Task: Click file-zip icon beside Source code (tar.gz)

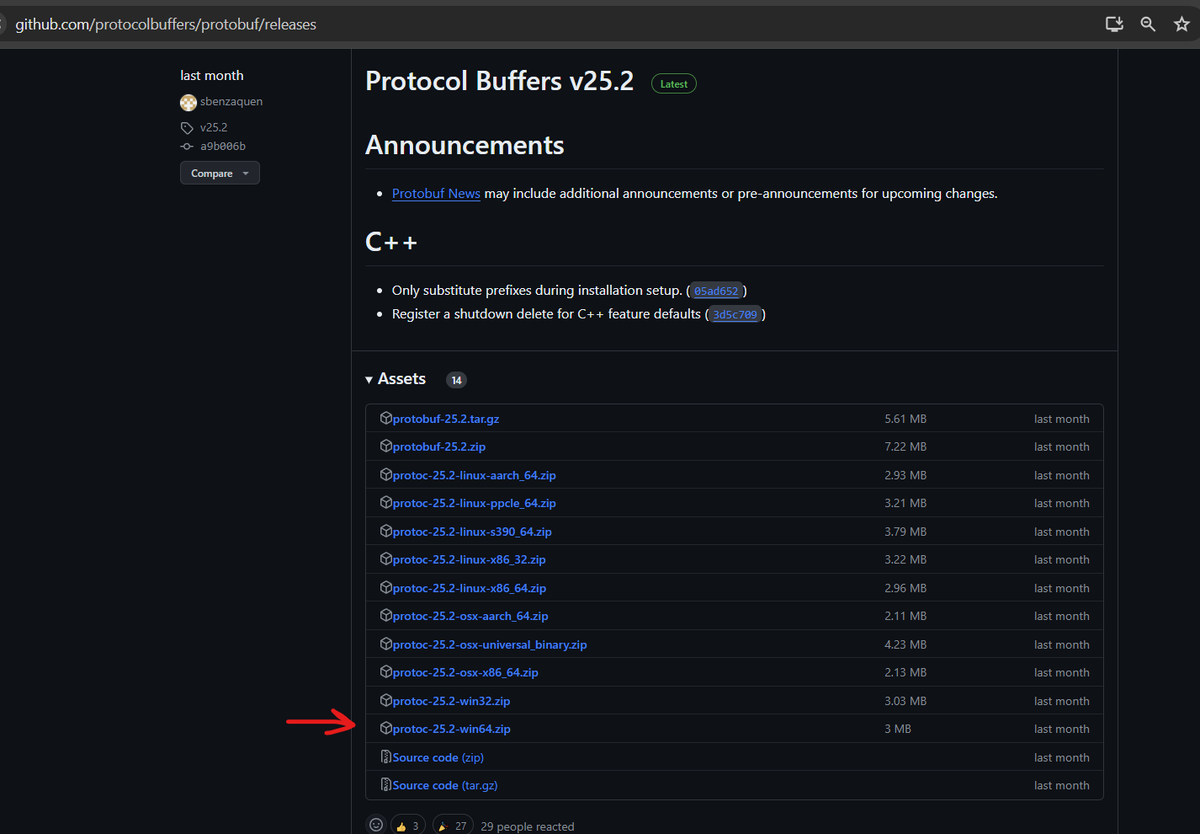Action: (x=386, y=785)
